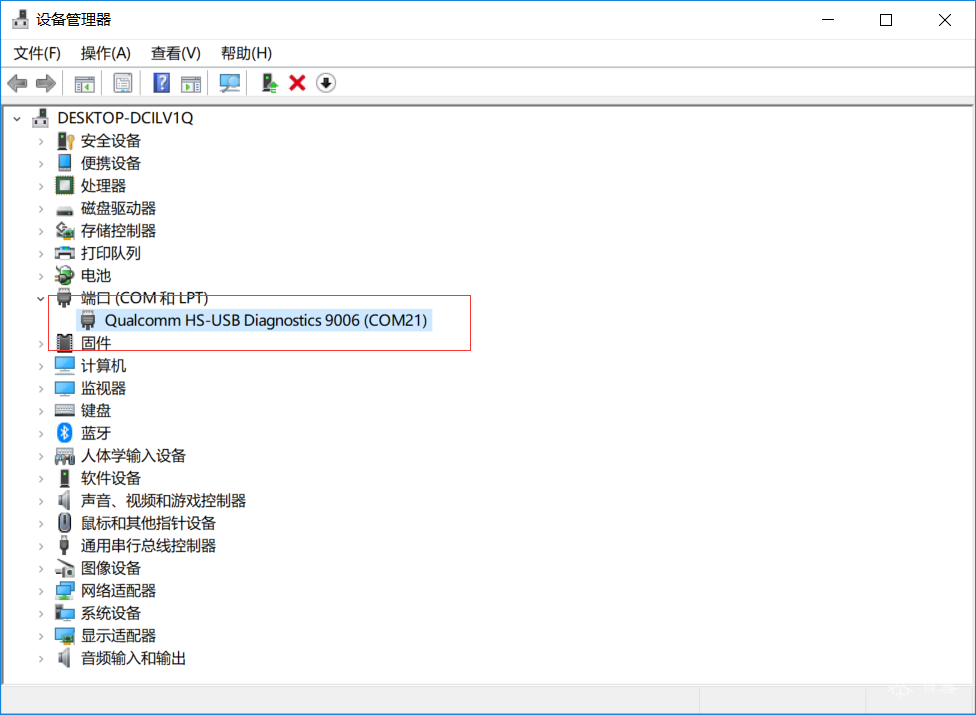976x715 pixels.
Task: Click the 处理器 chip icon
Action: pyautogui.click(x=65, y=185)
